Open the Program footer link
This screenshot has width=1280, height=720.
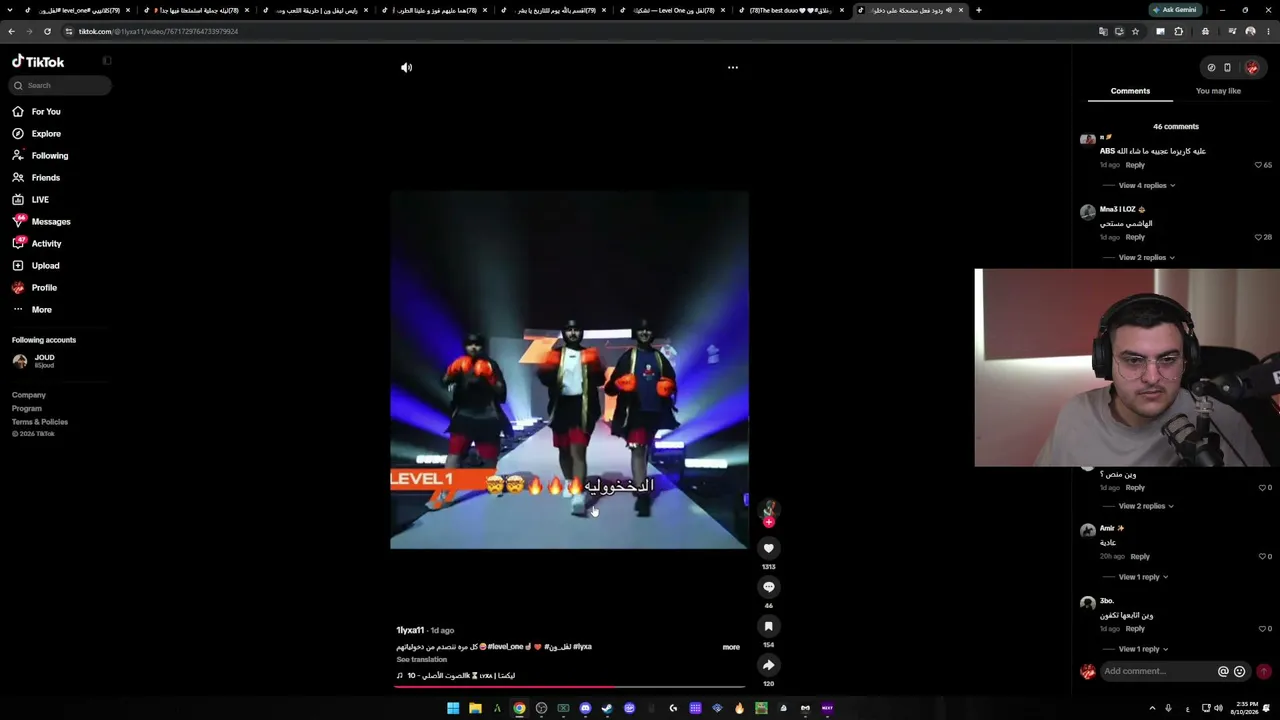(x=27, y=408)
